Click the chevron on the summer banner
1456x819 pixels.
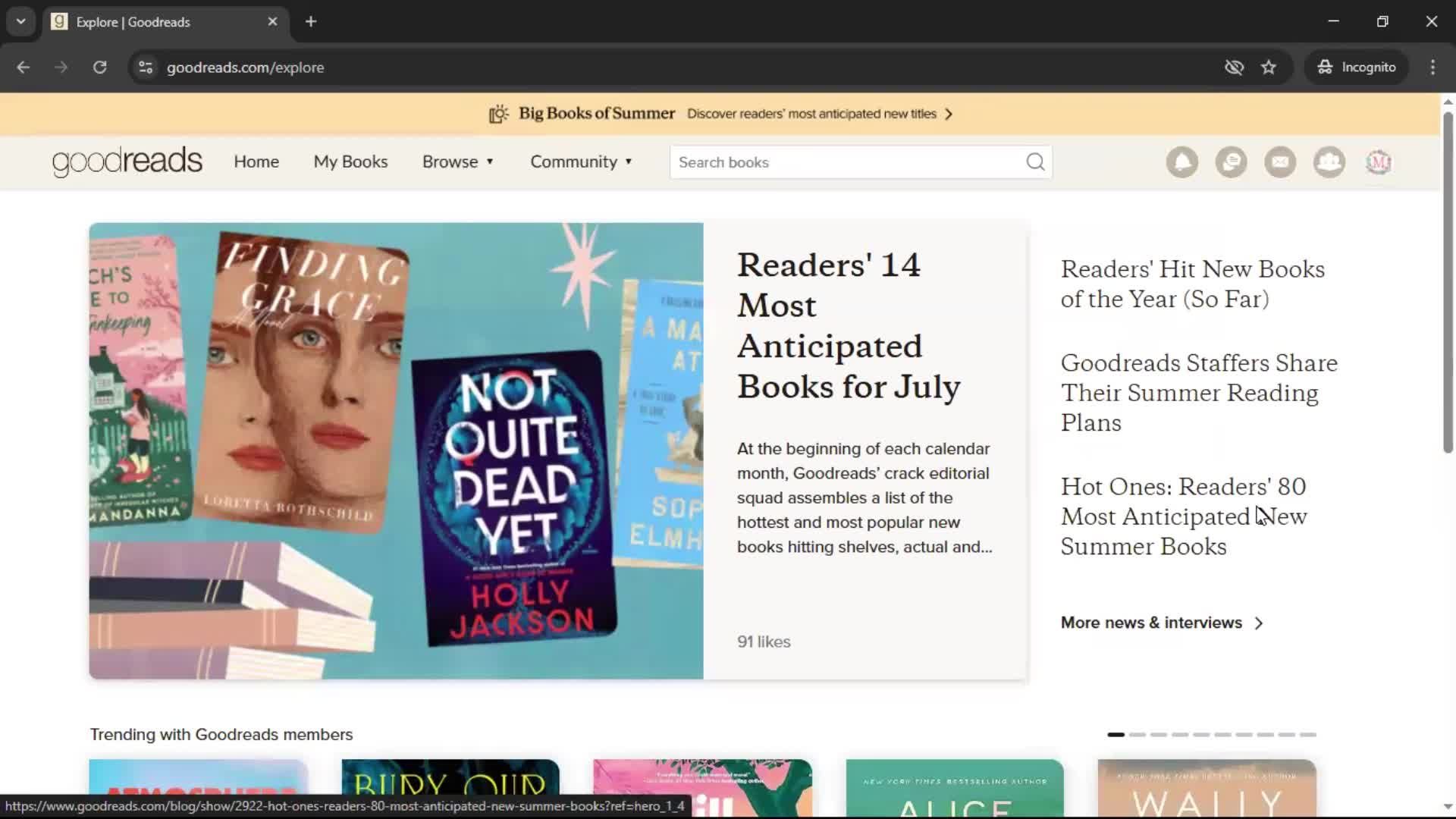coord(949,115)
